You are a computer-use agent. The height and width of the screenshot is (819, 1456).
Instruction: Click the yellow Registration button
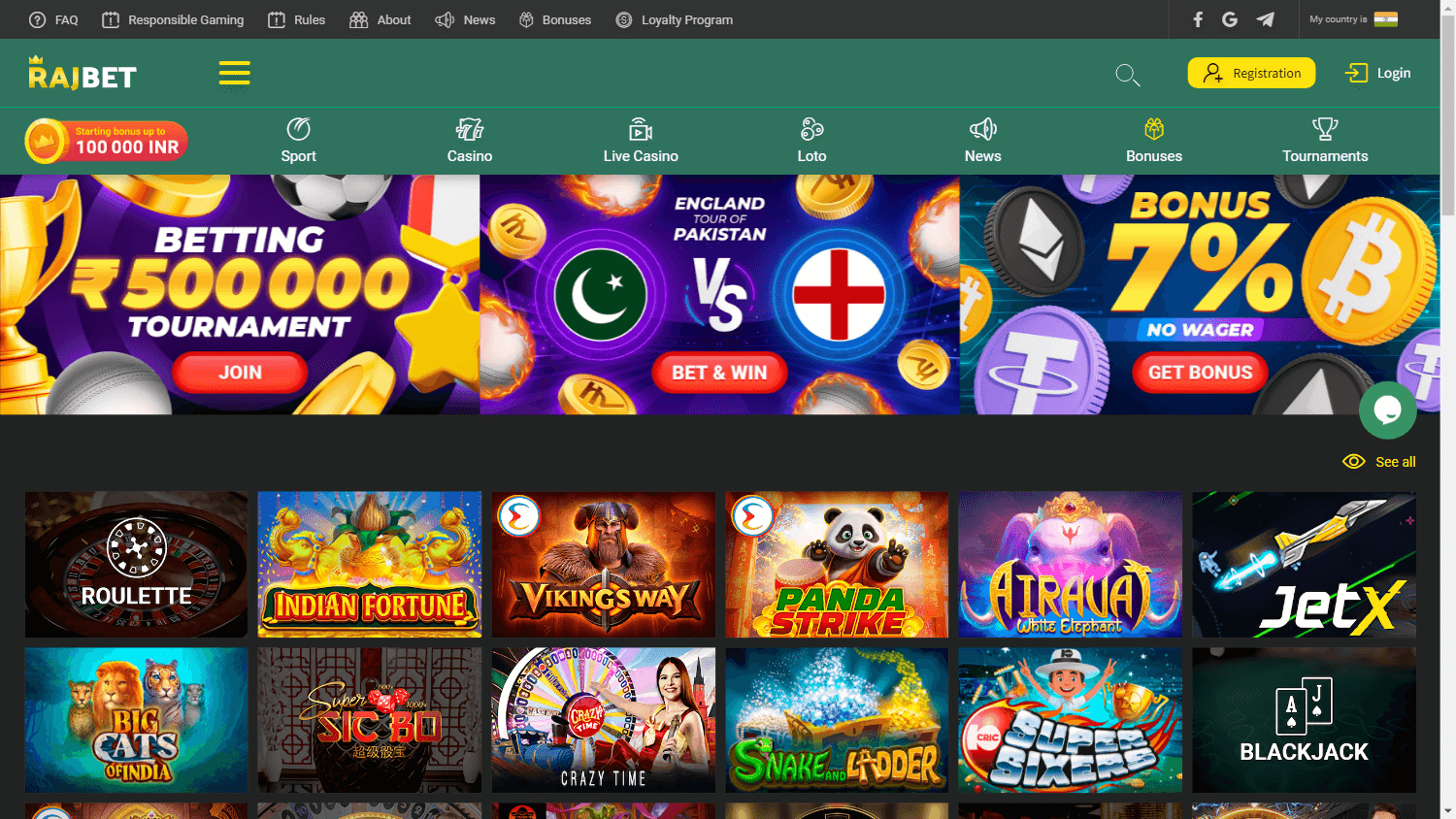click(x=1251, y=73)
